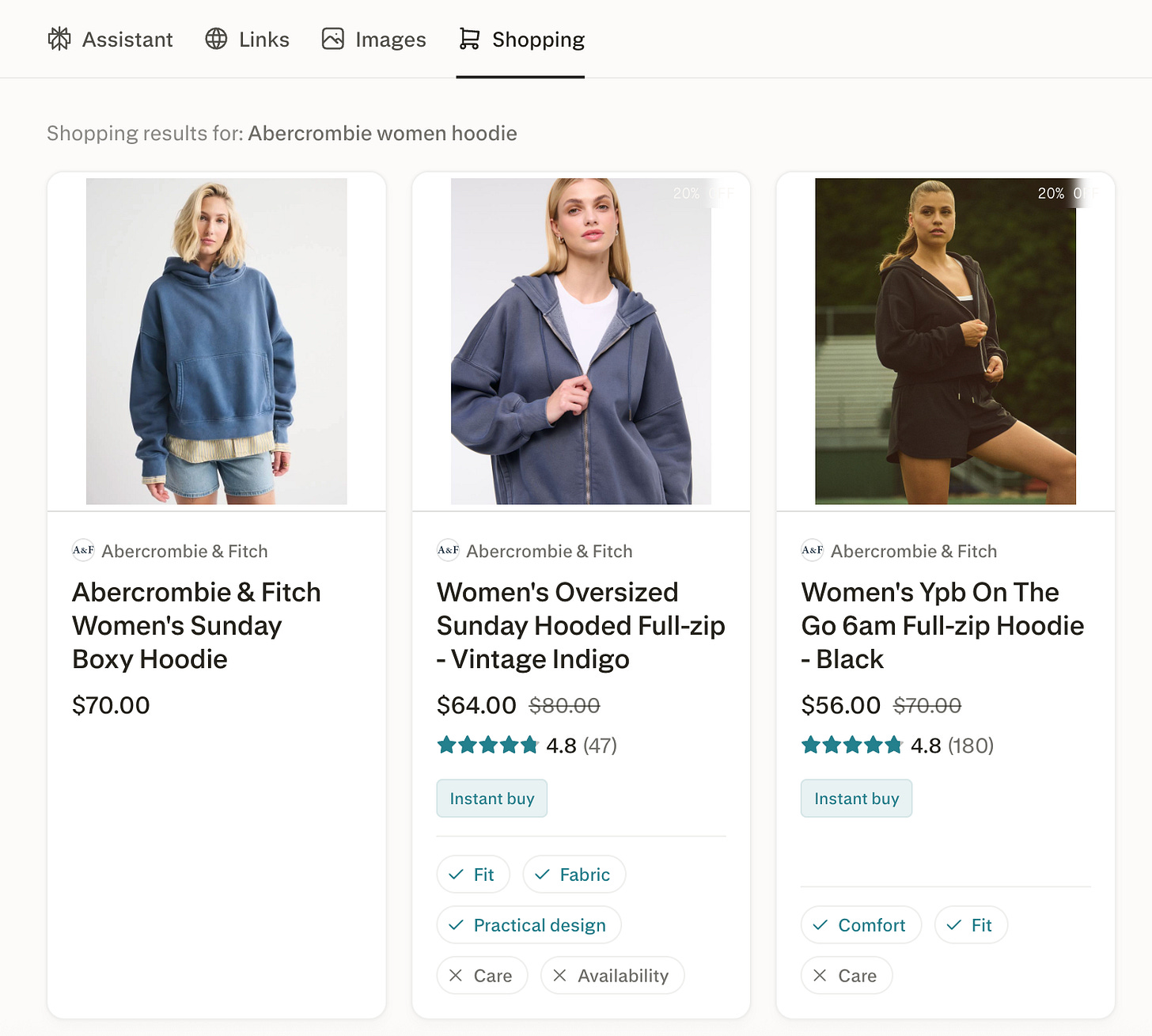Select the Fit tag on Vintage Indigo card

tap(473, 875)
